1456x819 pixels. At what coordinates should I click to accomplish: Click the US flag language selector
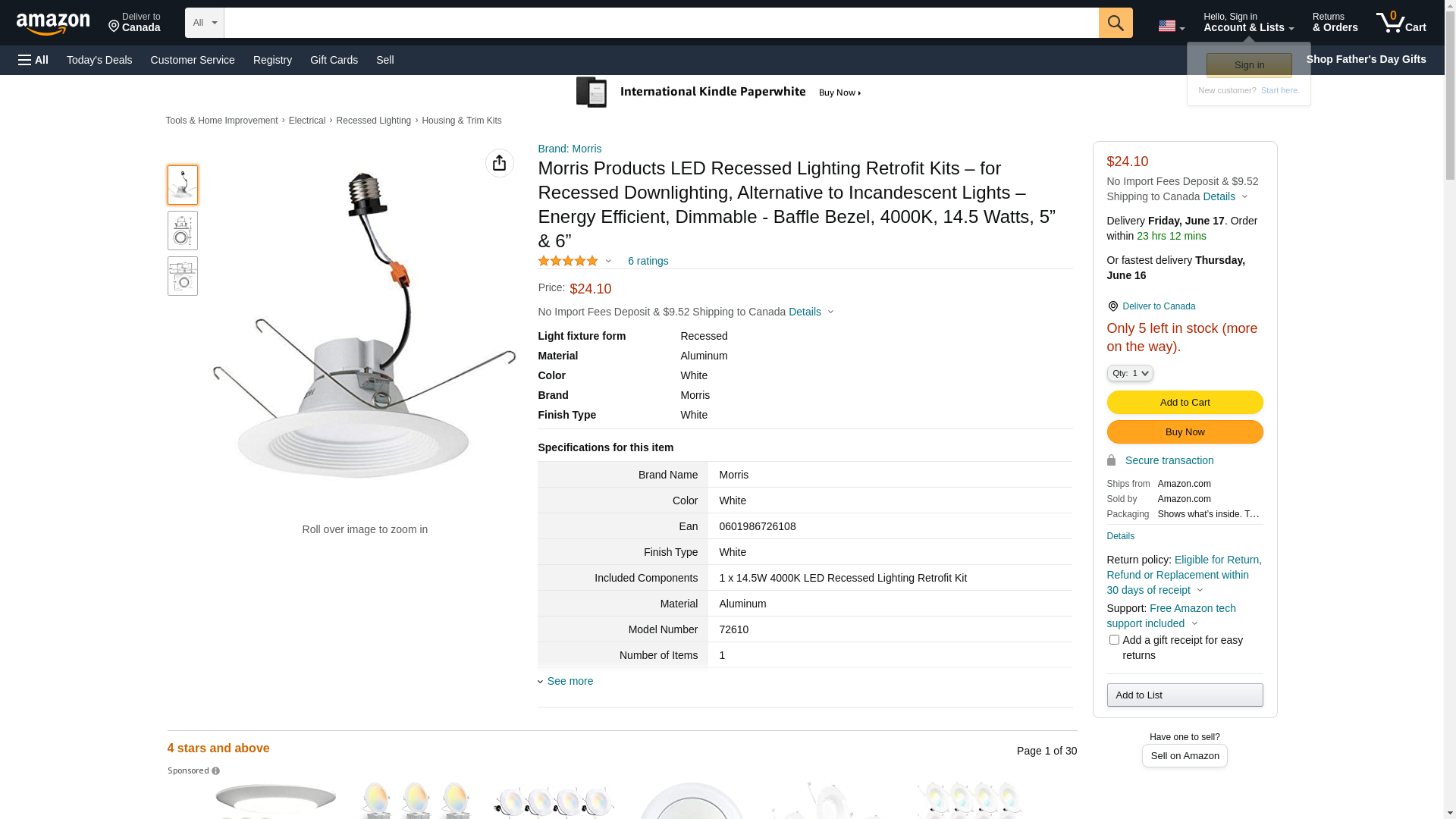(x=1171, y=26)
